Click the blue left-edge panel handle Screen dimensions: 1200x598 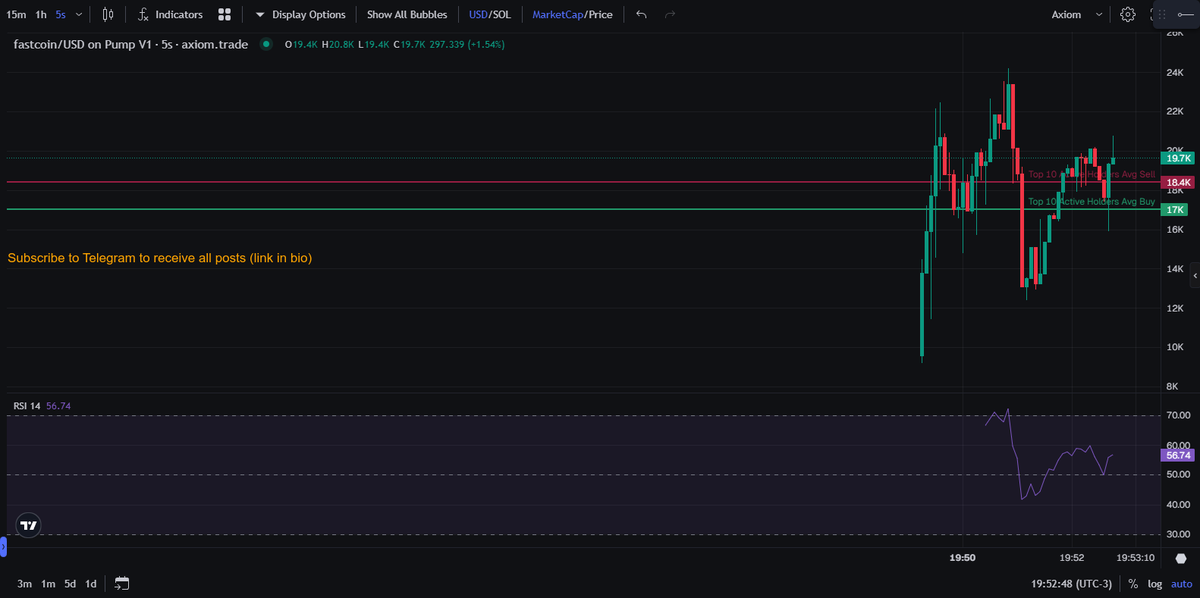(3, 547)
